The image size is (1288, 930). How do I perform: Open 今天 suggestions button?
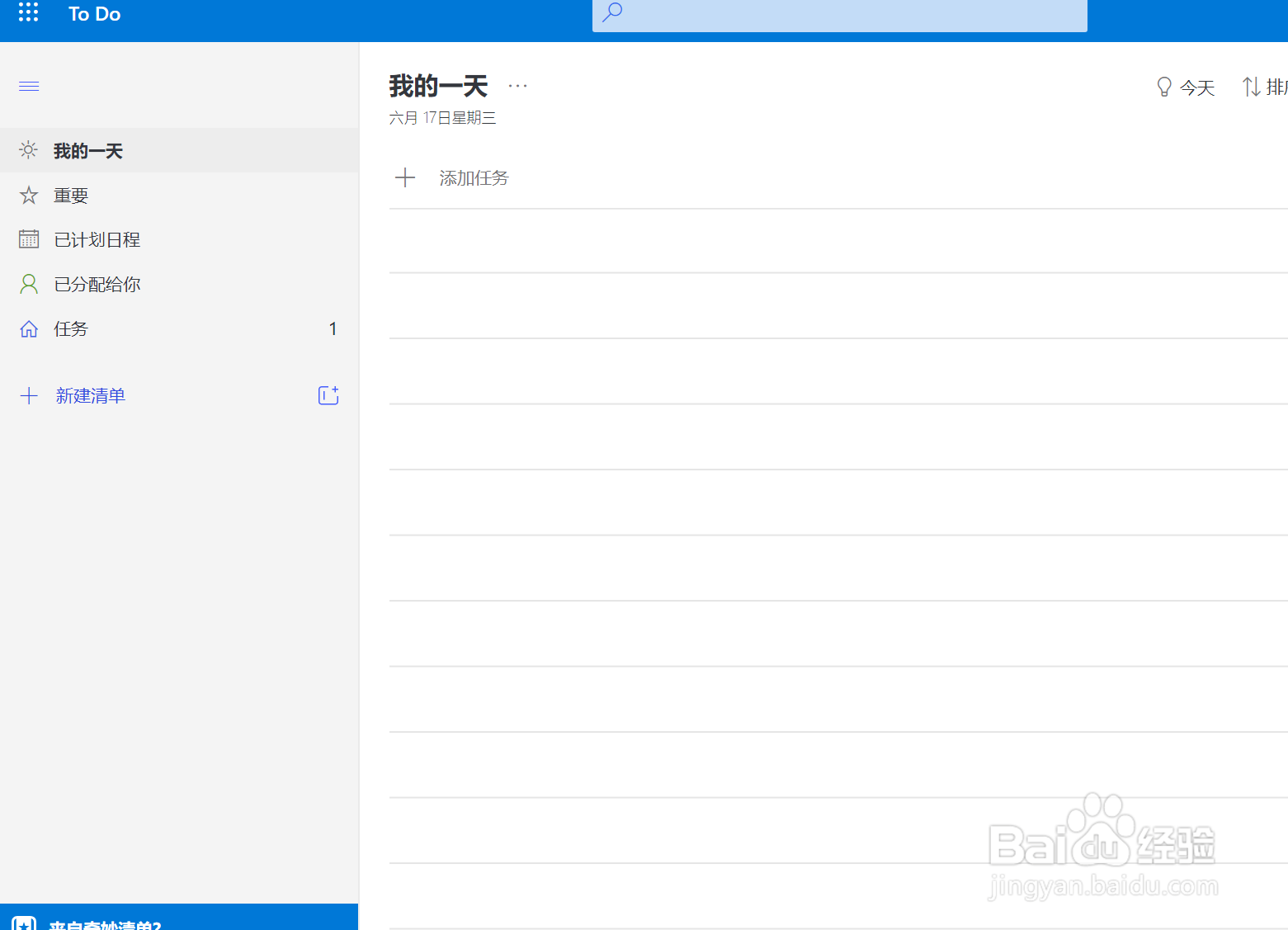tap(1186, 87)
